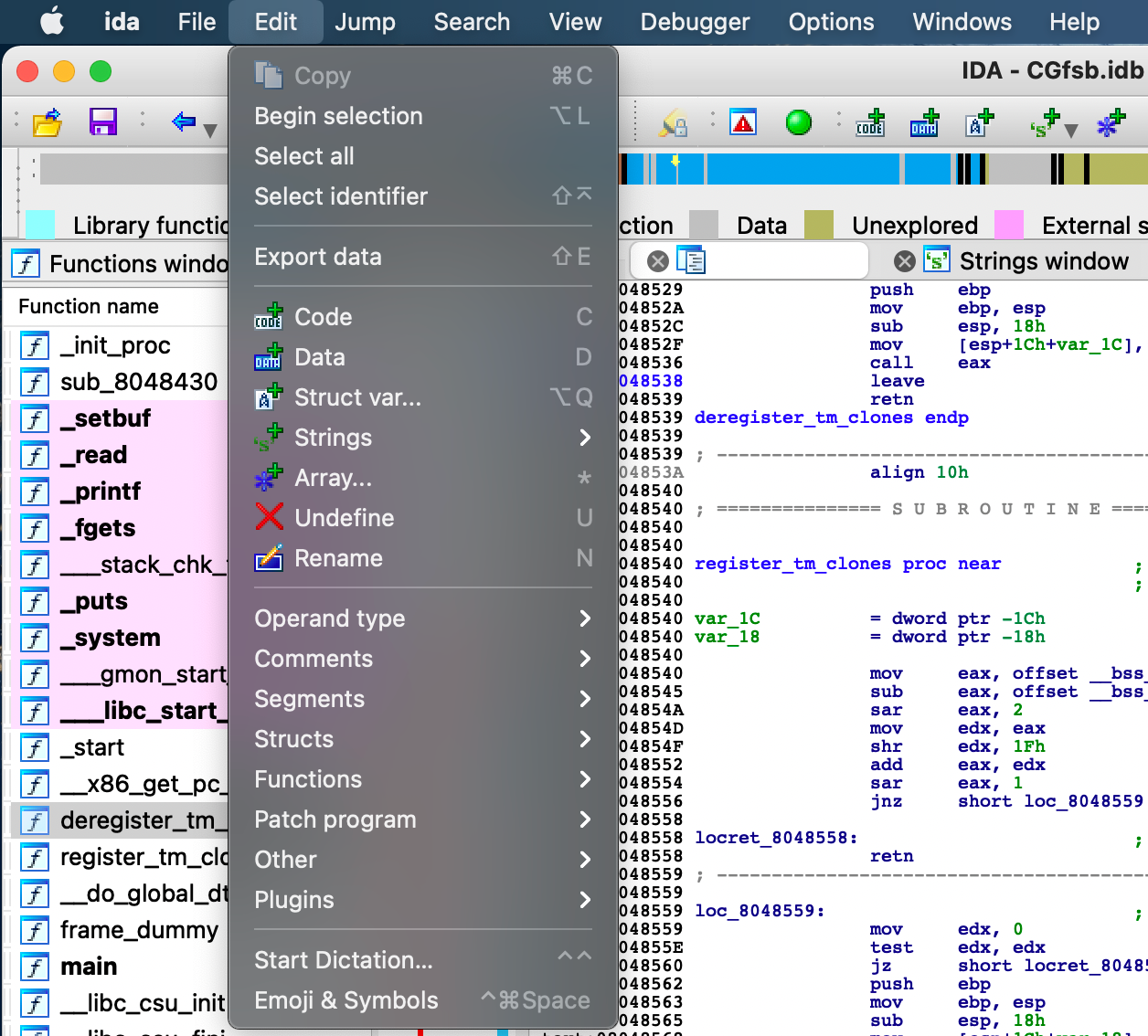
Task: Click the toolbar struct variable icon
Action: 980,122
